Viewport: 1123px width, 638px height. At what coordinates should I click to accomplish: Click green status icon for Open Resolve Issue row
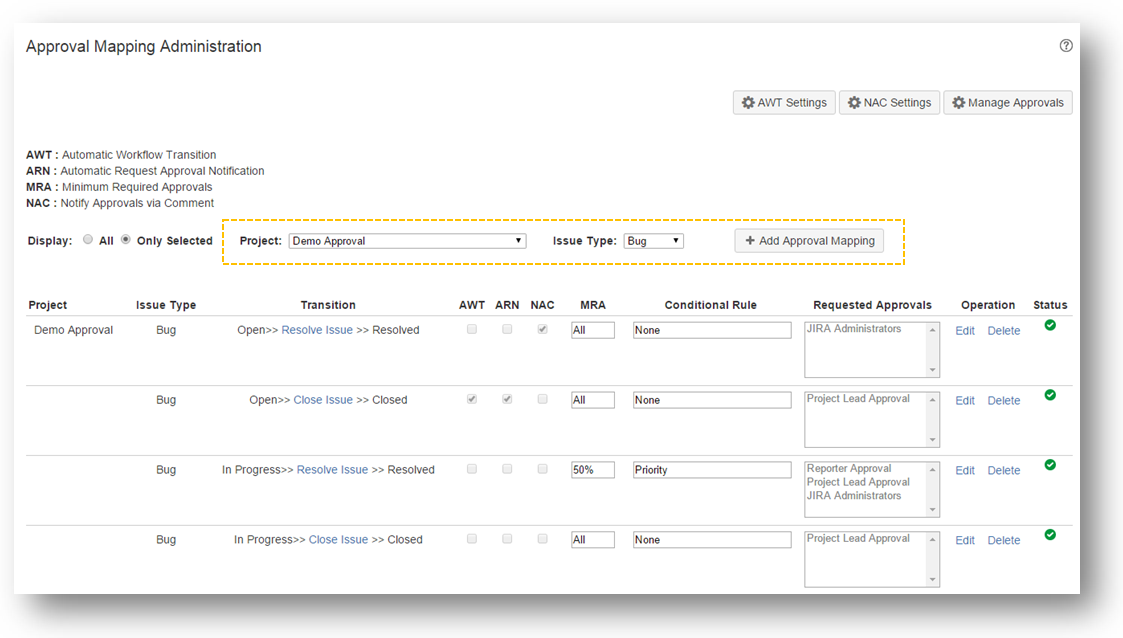pos(1050,325)
